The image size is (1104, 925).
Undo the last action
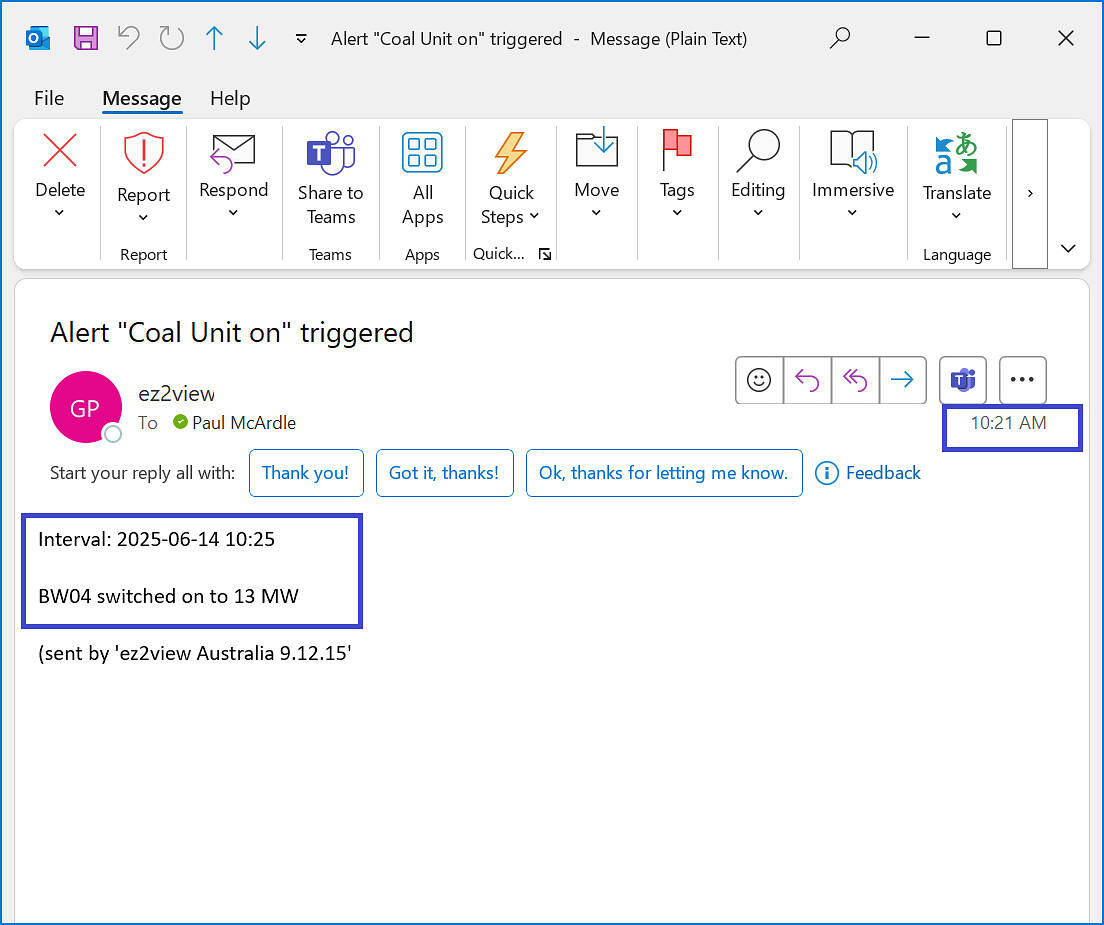point(128,38)
